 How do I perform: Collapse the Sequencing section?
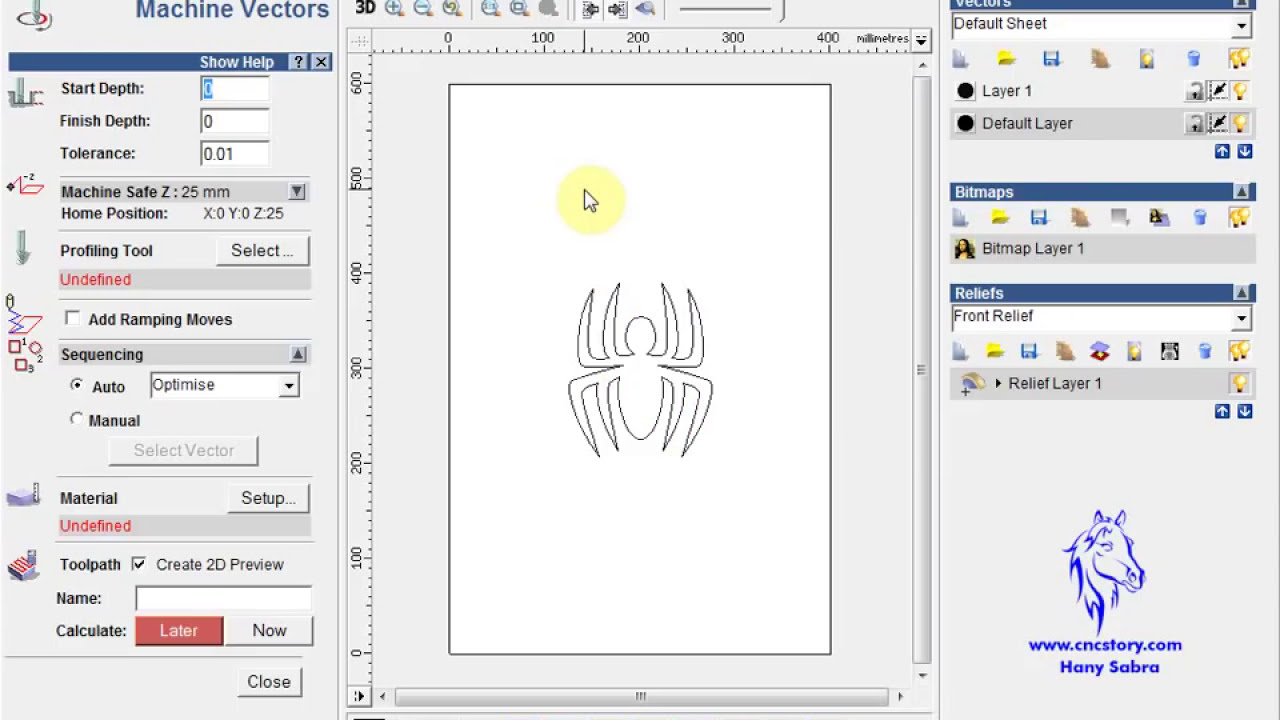[x=298, y=354]
